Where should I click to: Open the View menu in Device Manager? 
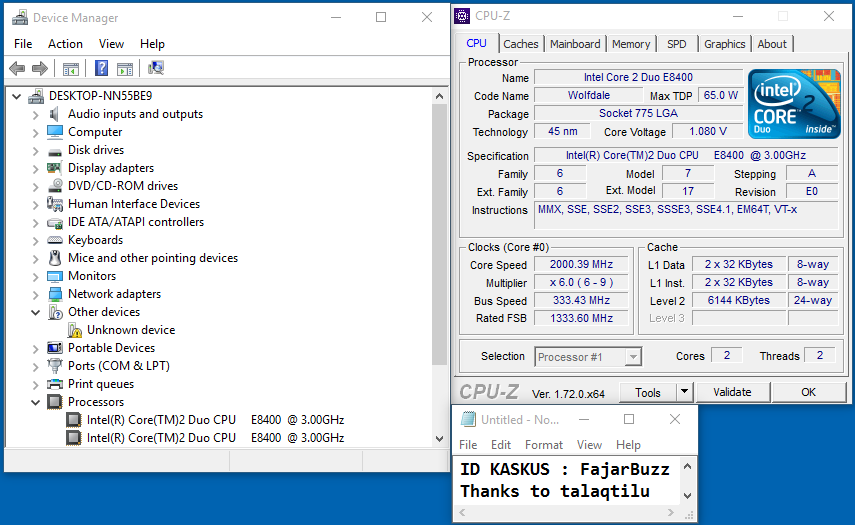[x=111, y=44]
